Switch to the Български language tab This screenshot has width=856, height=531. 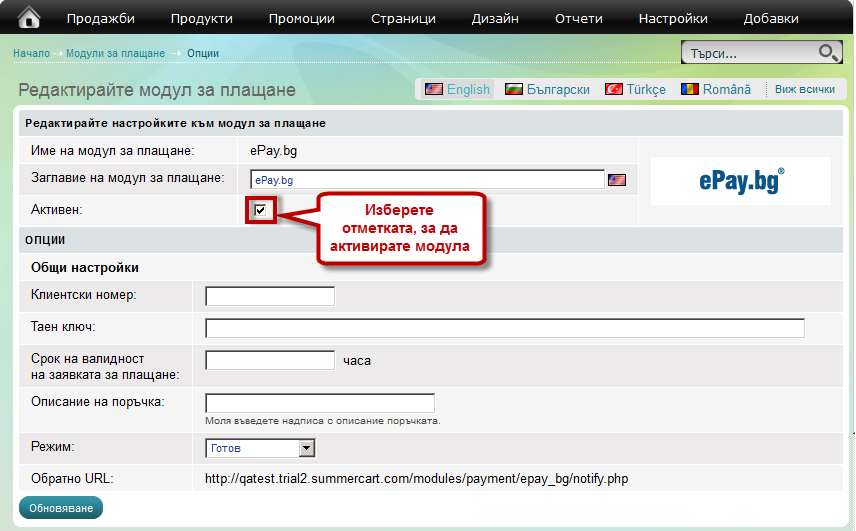(x=558, y=89)
